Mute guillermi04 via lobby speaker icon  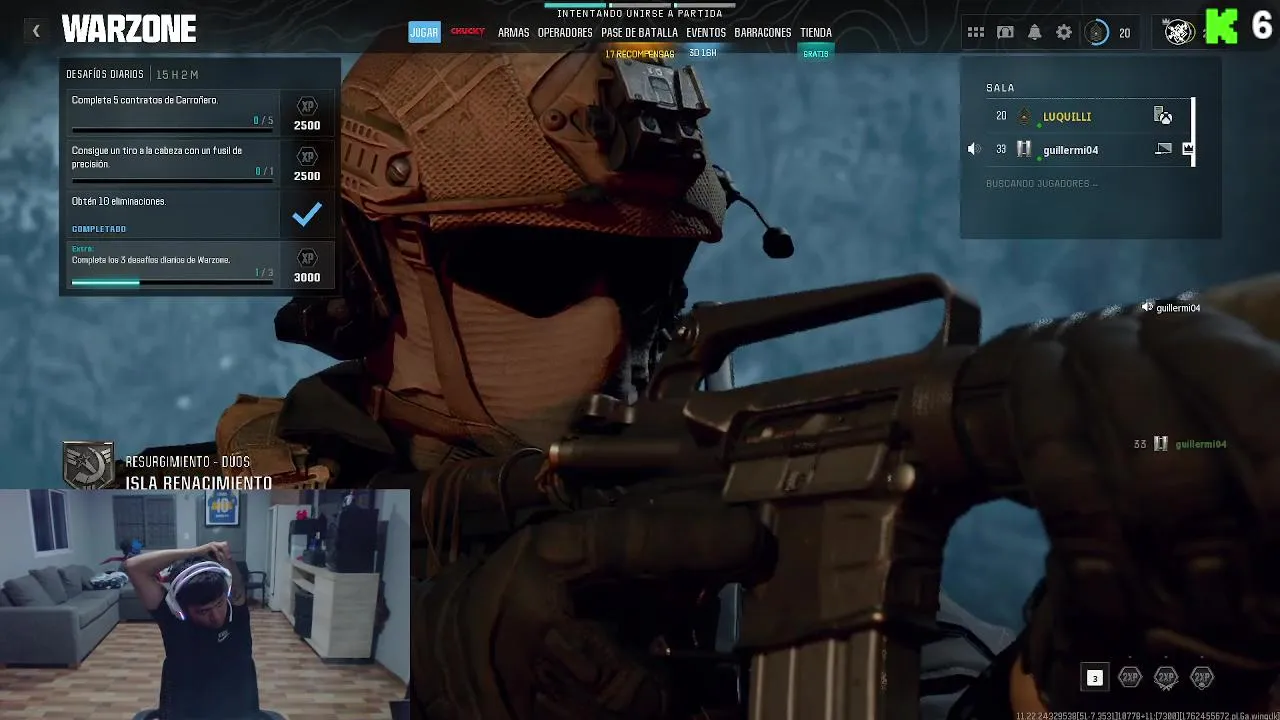(x=974, y=150)
